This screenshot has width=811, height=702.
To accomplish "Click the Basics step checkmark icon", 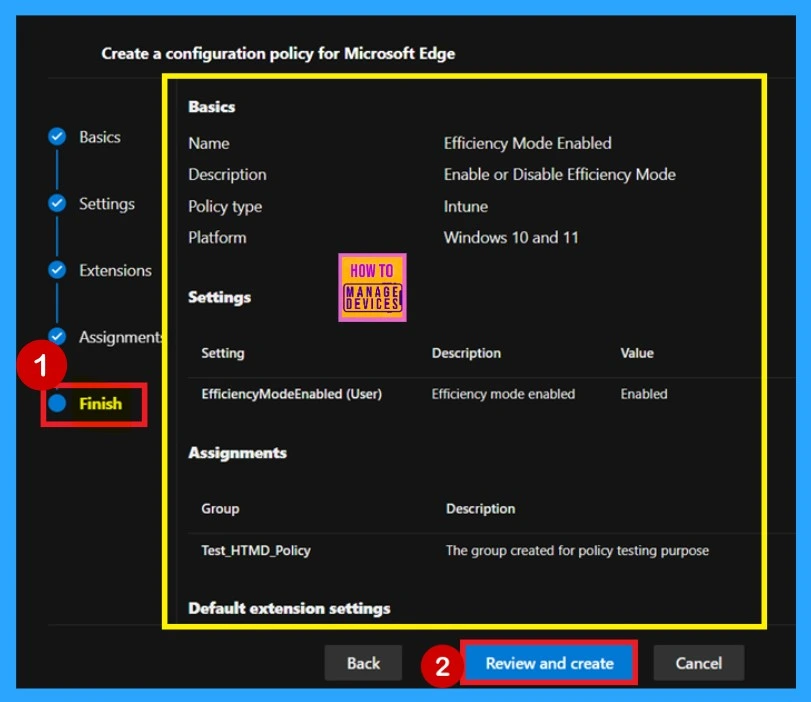I will click(x=57, y=137).
